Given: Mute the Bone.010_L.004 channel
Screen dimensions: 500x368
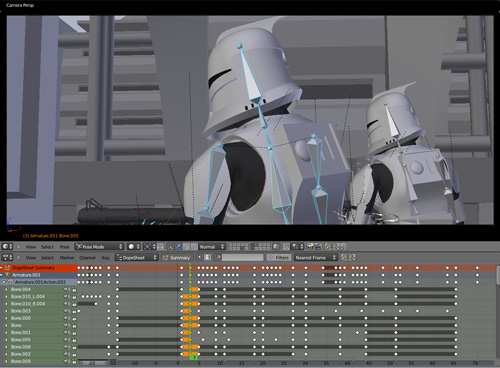Looking at the screenshot, I should click(x=66, y=296).
